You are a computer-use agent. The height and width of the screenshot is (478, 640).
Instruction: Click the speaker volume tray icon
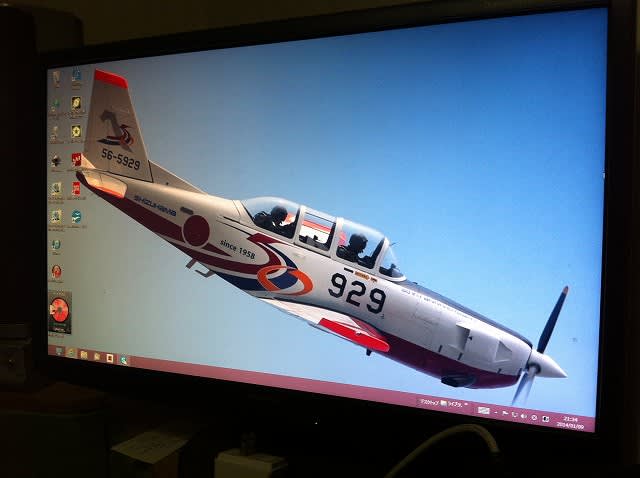(x=524, y=416)
